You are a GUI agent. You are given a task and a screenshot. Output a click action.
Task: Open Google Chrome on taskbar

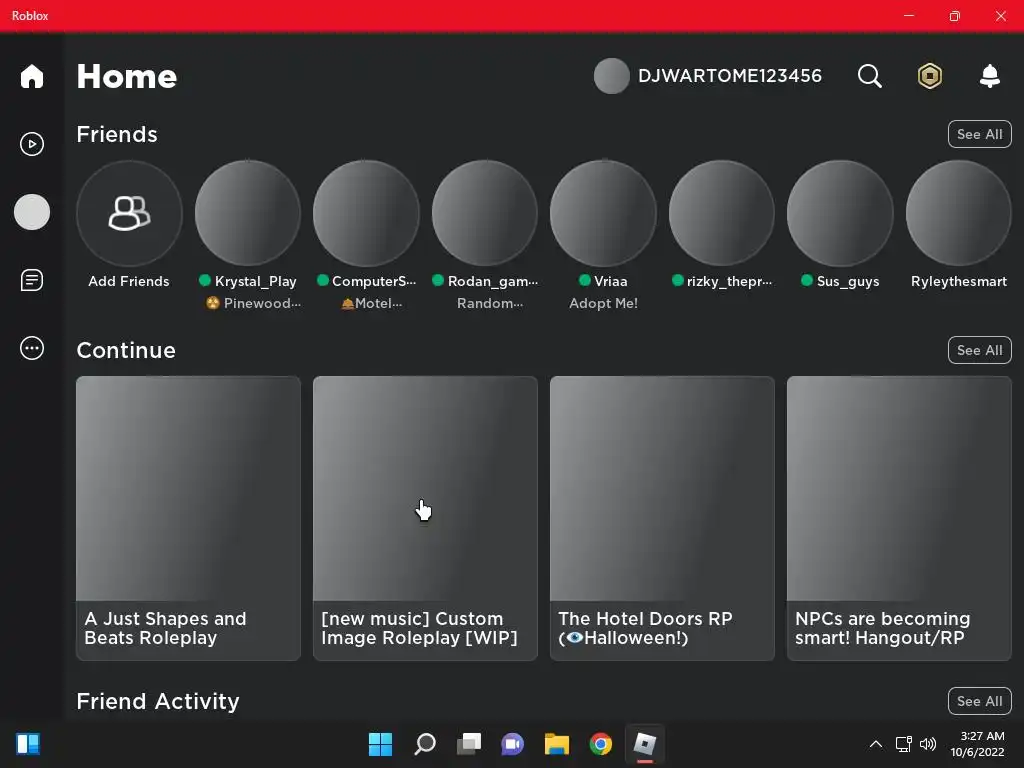[x=601, y=744]
